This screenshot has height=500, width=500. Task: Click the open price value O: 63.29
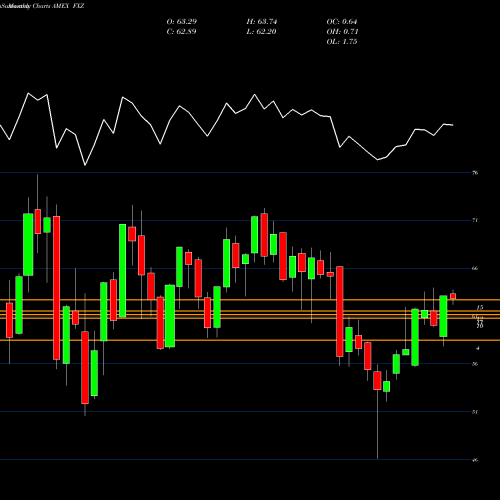[182, 22]
